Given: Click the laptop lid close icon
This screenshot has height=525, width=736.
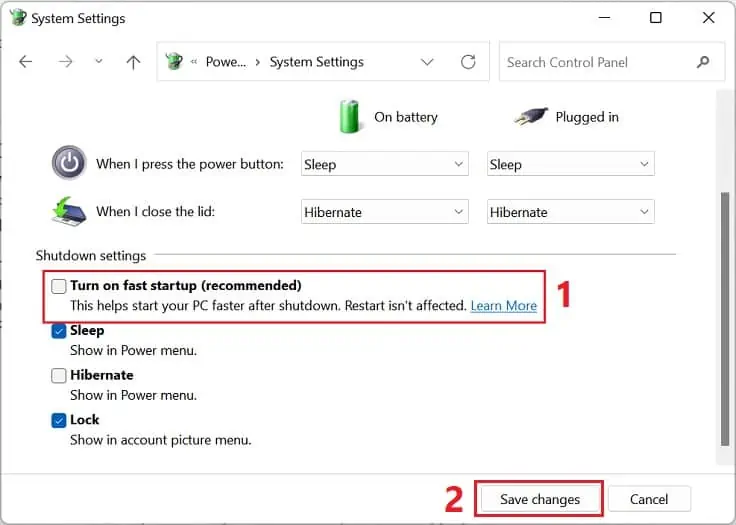Looking at the screenshot, I should 68,211.
